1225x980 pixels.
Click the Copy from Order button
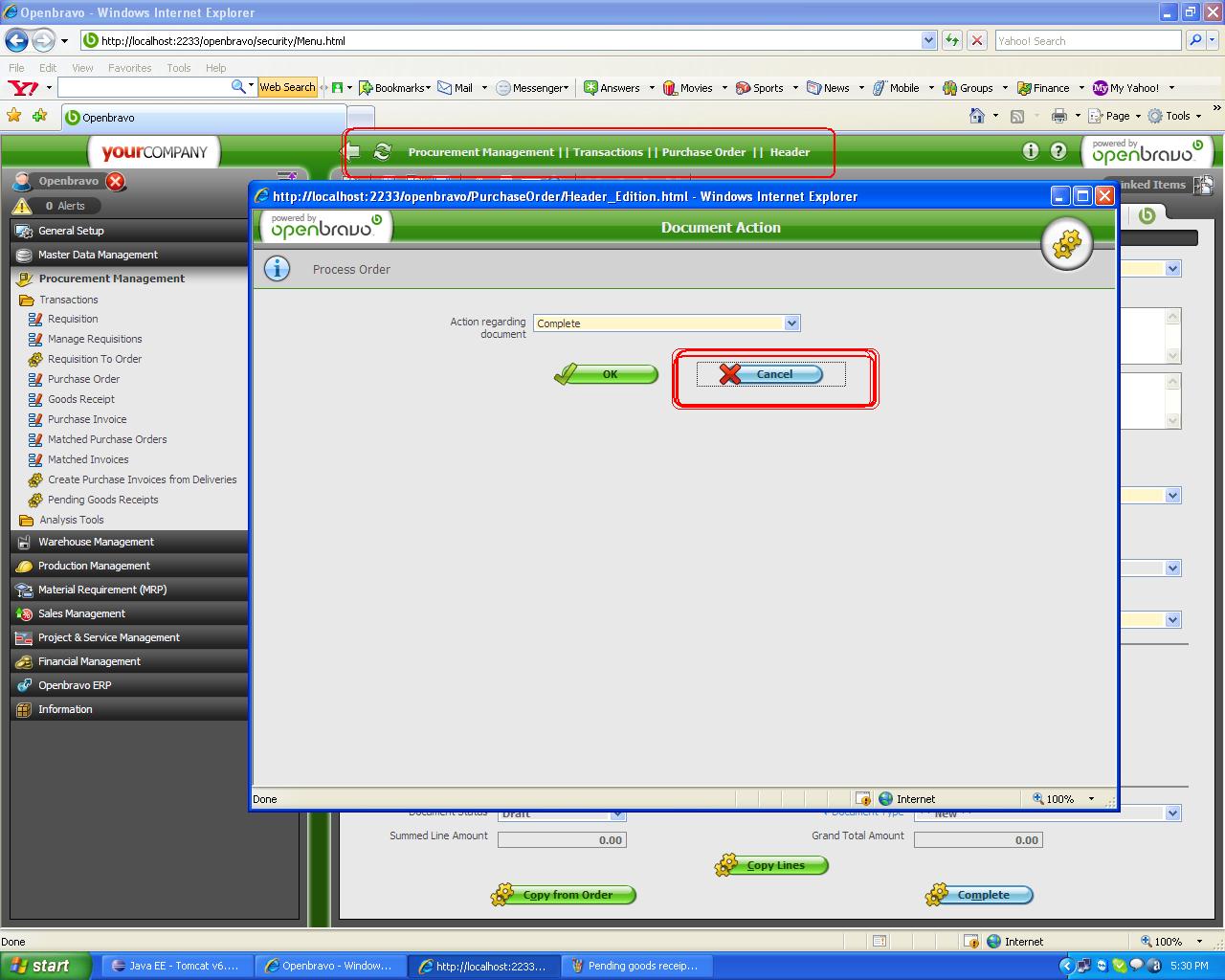(x=566, y=895)
